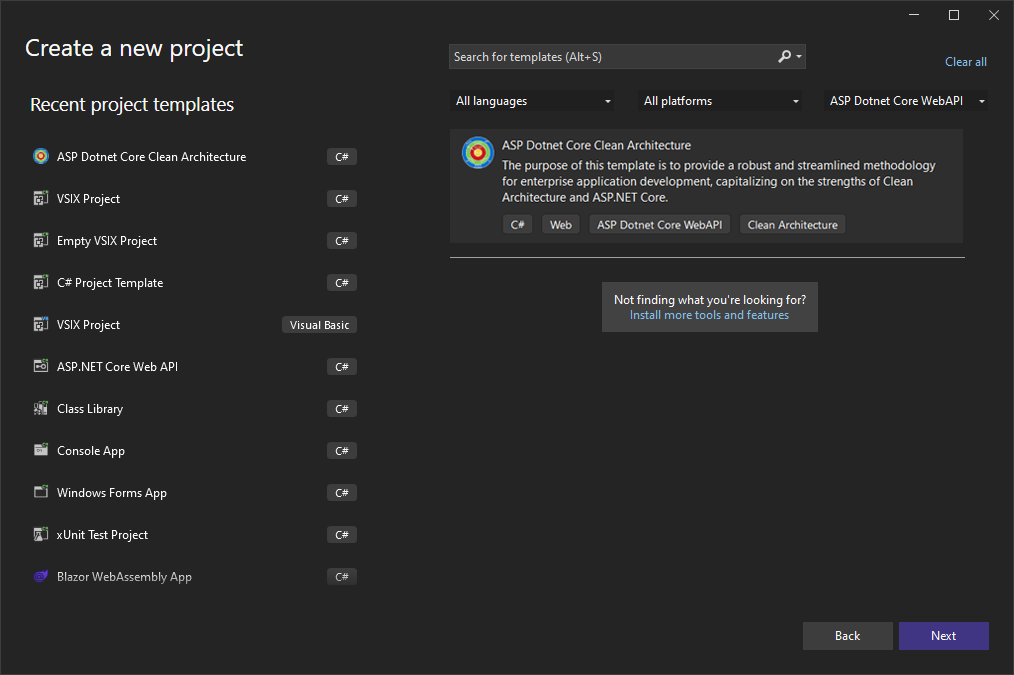
Task: Click the Blazor WebAssembly App icon
Action: 41,577
